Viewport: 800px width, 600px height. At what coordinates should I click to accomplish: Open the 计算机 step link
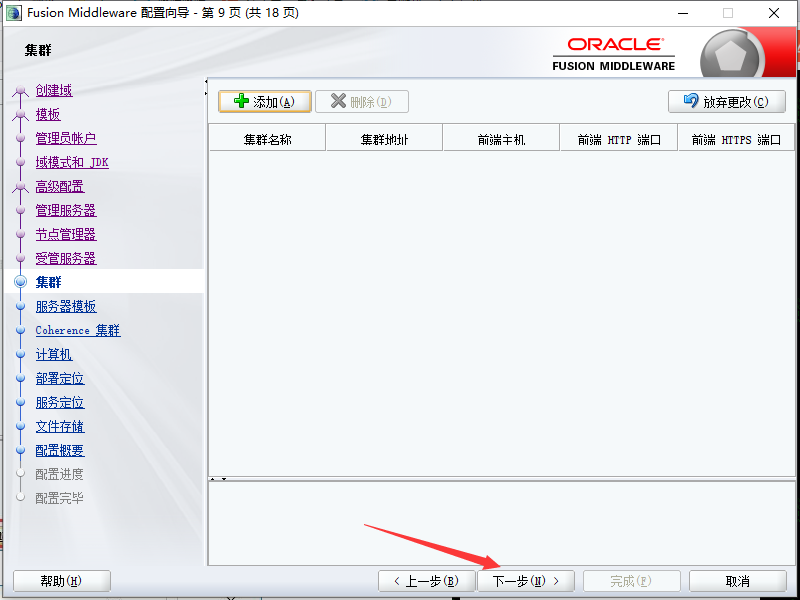coord(54,354)
